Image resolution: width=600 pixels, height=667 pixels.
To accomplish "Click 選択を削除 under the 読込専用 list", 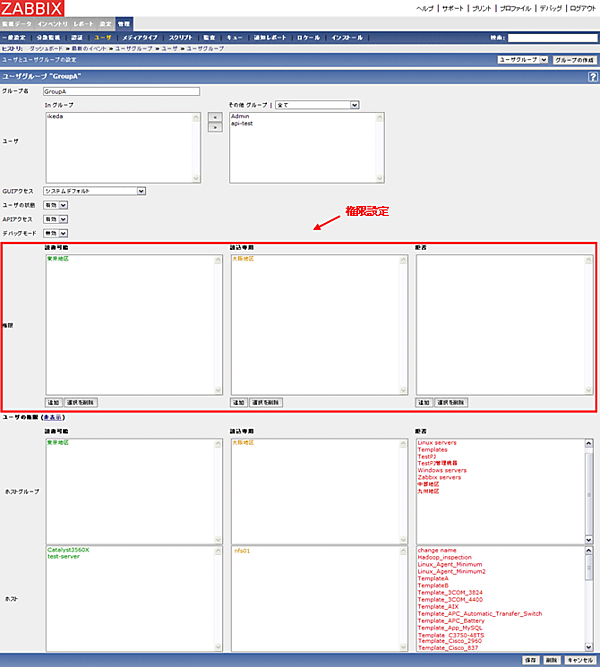I will [x=266, y=402].
